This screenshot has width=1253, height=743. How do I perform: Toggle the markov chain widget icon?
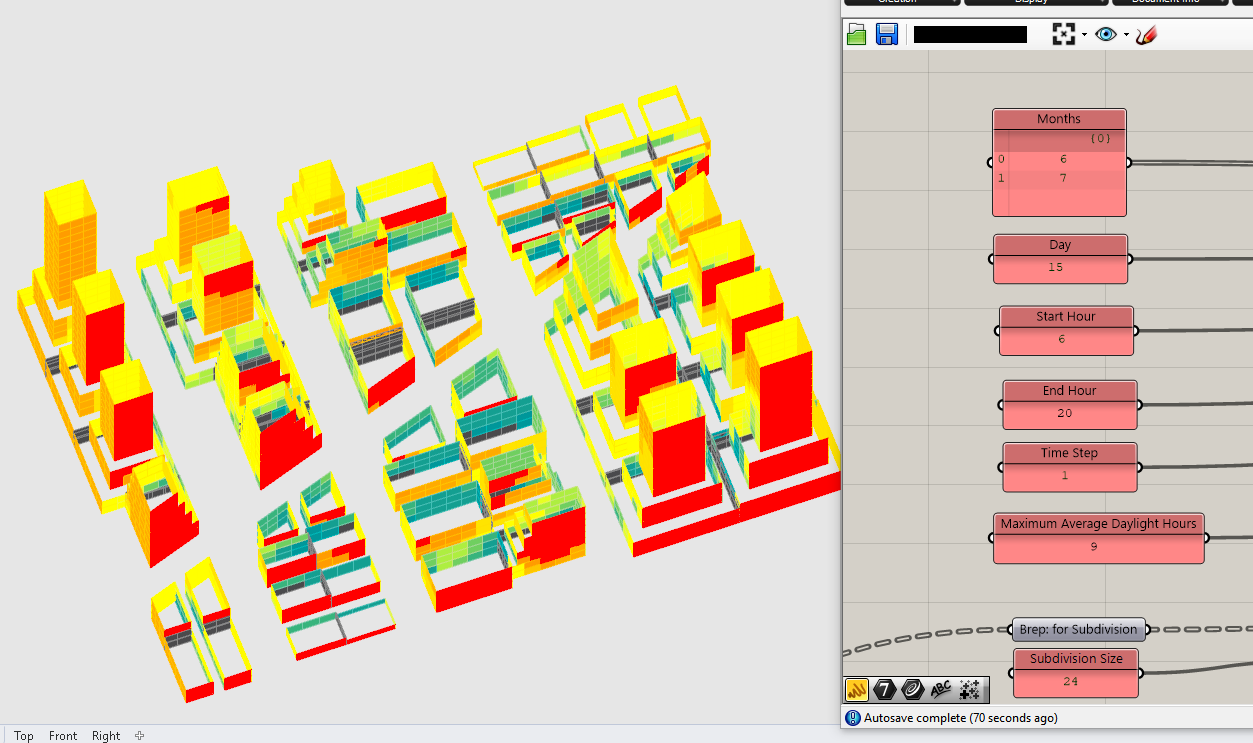point(857,689)
